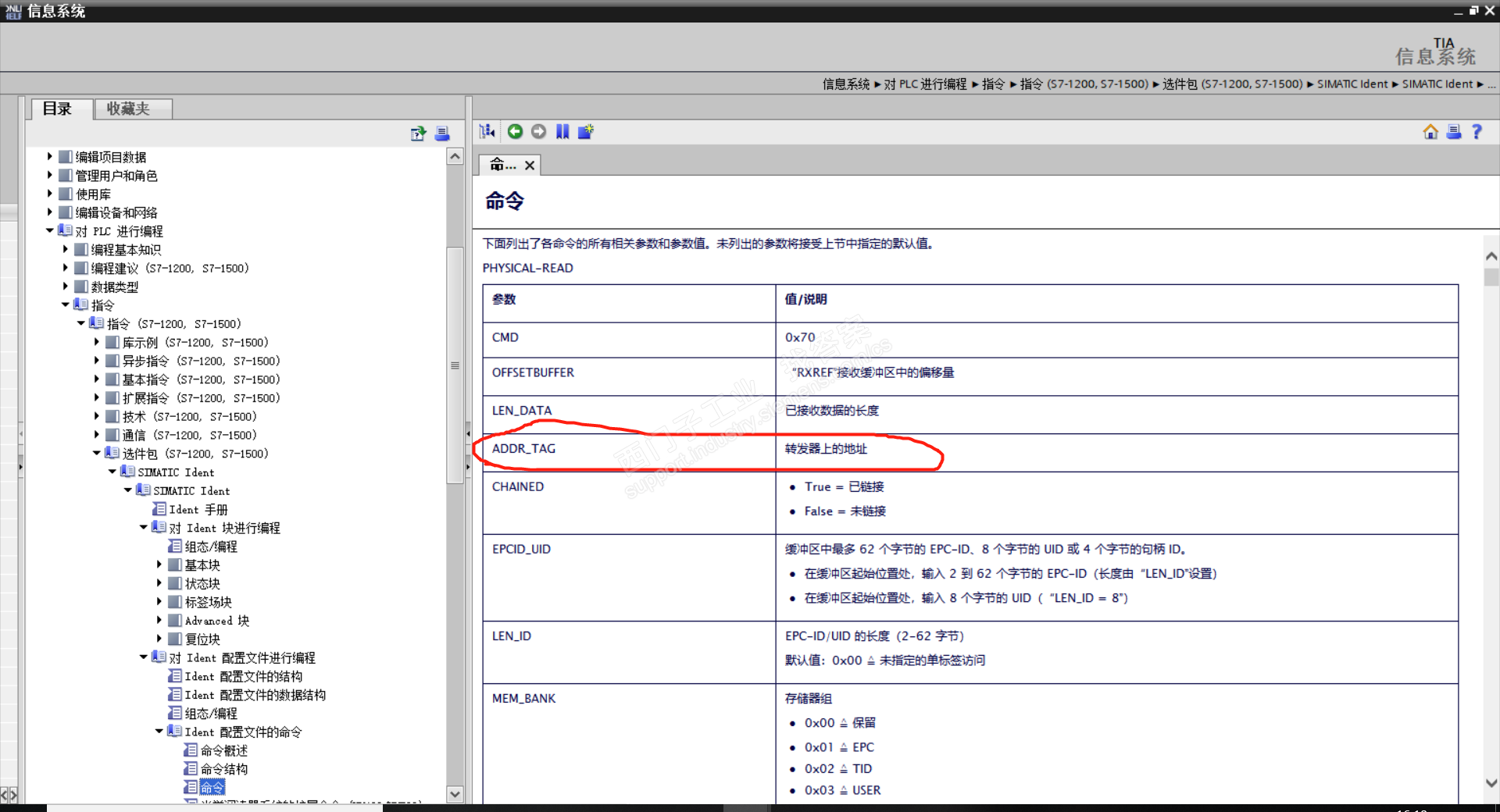Click the book icon beside 编程基本知识

(81, 250)
